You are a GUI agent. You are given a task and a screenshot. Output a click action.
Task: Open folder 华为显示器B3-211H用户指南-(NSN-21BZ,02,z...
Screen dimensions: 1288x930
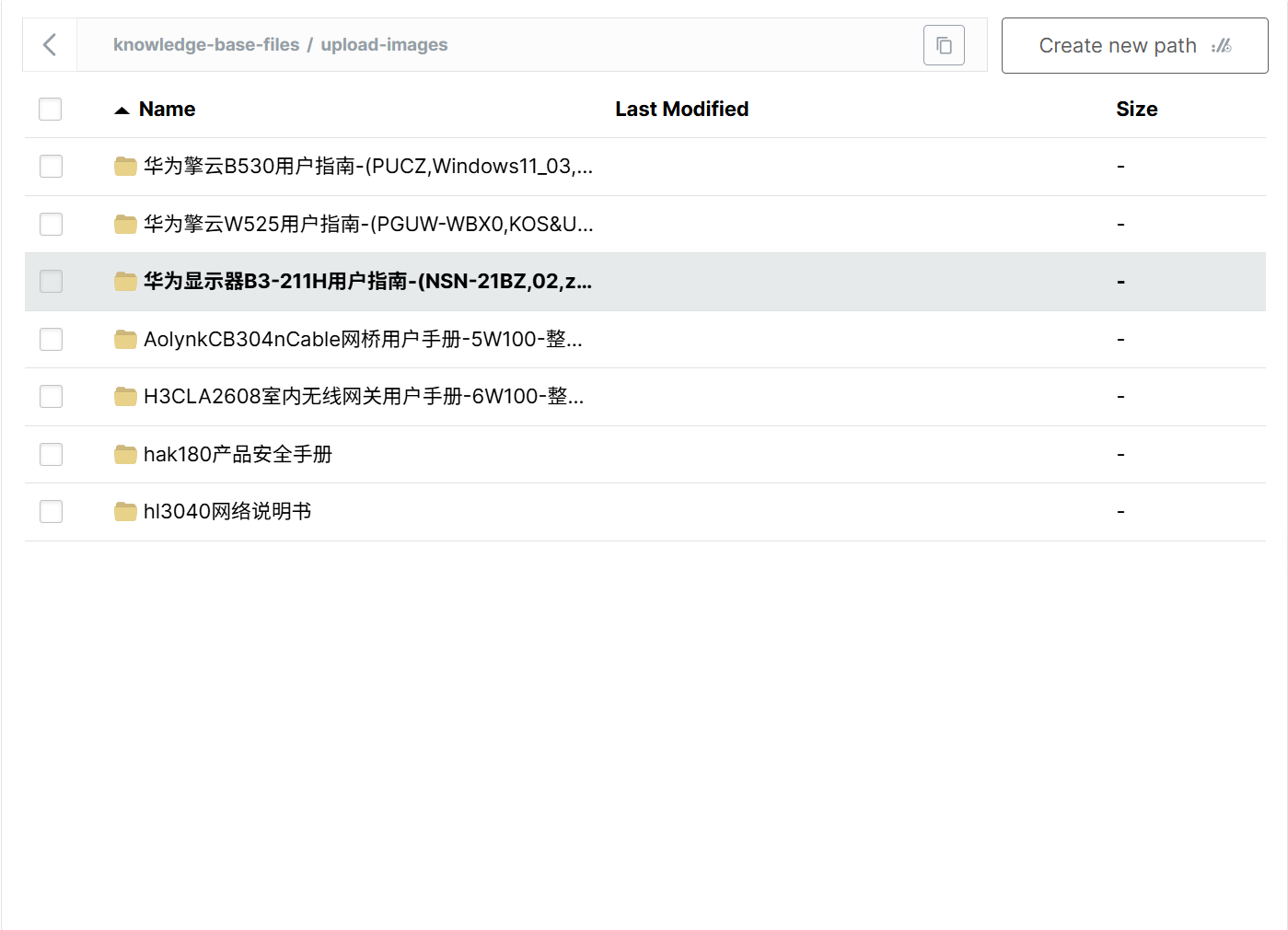367,282
